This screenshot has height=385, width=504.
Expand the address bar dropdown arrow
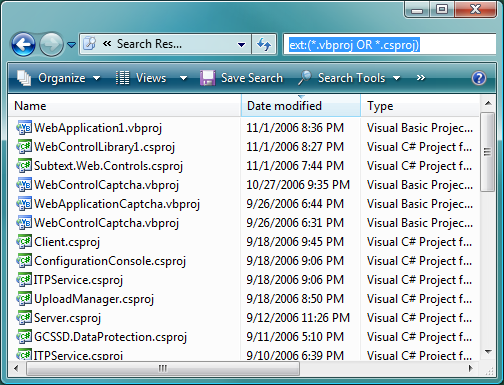tap(241, 44)
